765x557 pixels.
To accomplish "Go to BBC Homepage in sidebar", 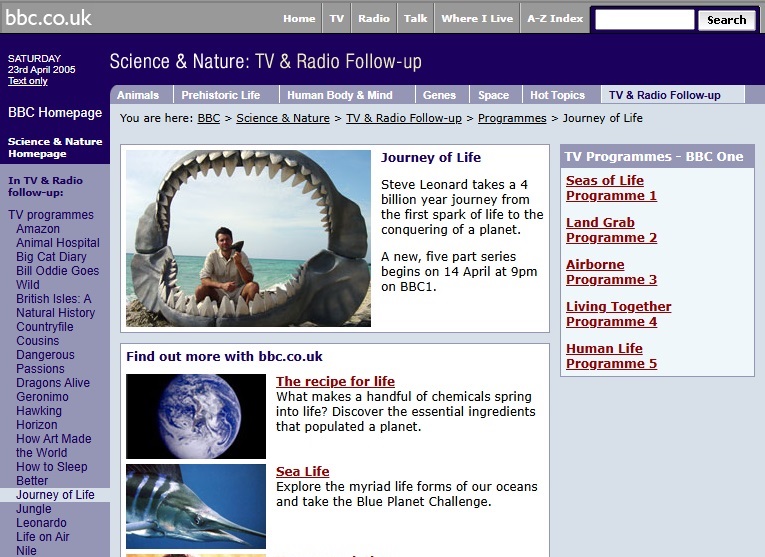I will tap(55, 113).
